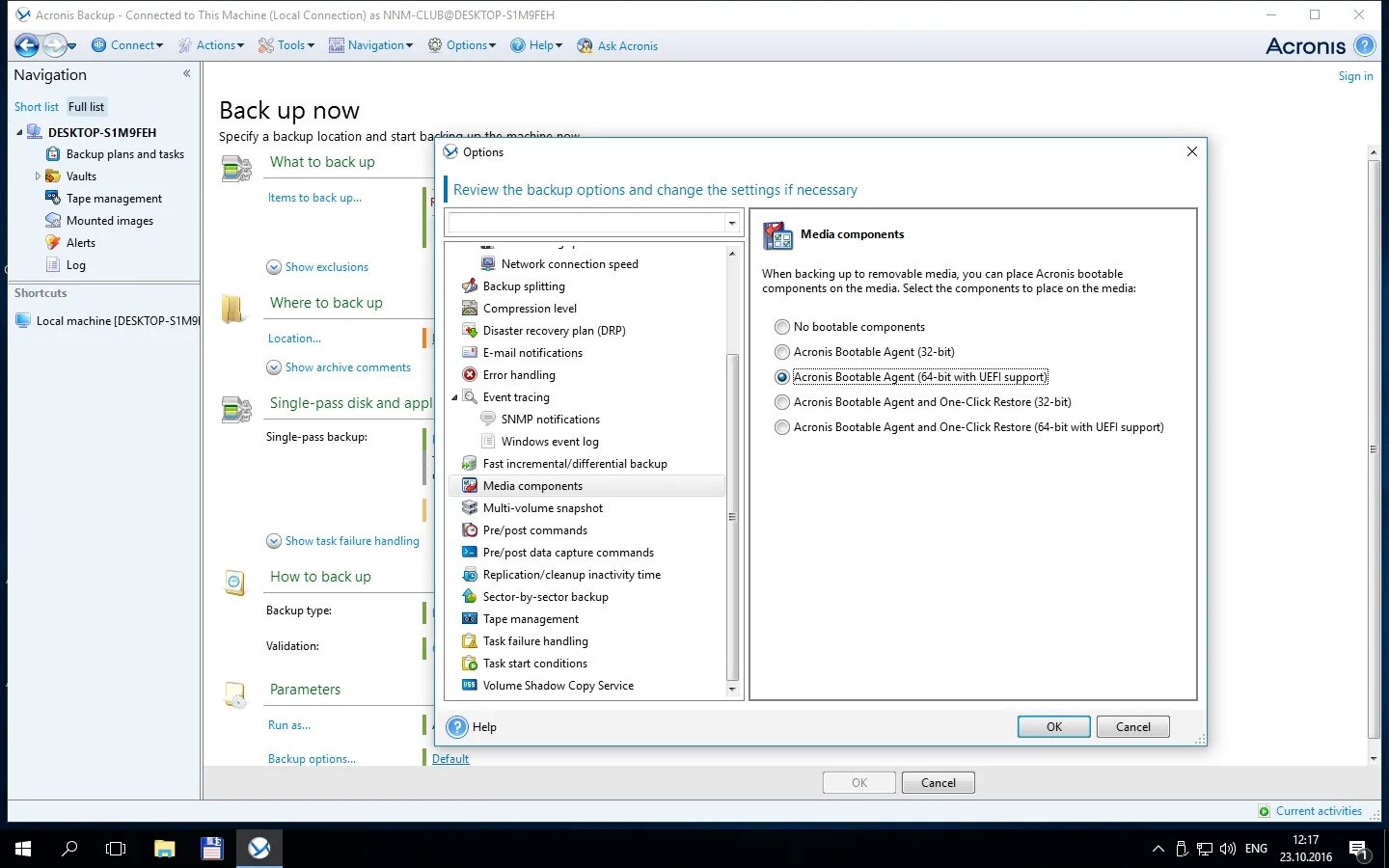1389x868 pixels.
Task: Click the Compression level icon
Action: tap(470, 308)
